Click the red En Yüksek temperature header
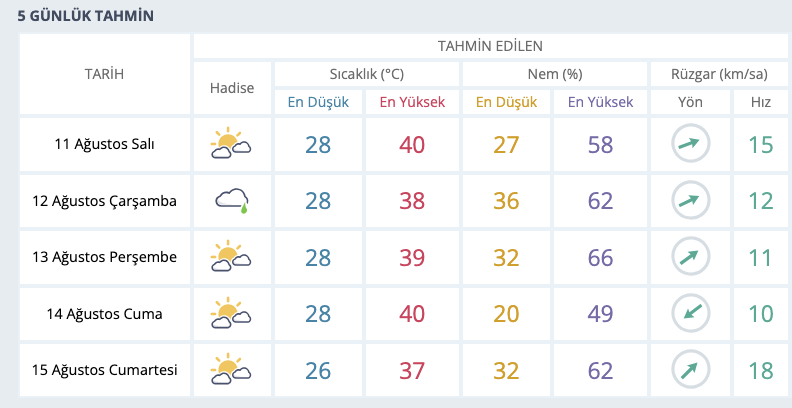This screenshot has height=408, width=792. 412,102
